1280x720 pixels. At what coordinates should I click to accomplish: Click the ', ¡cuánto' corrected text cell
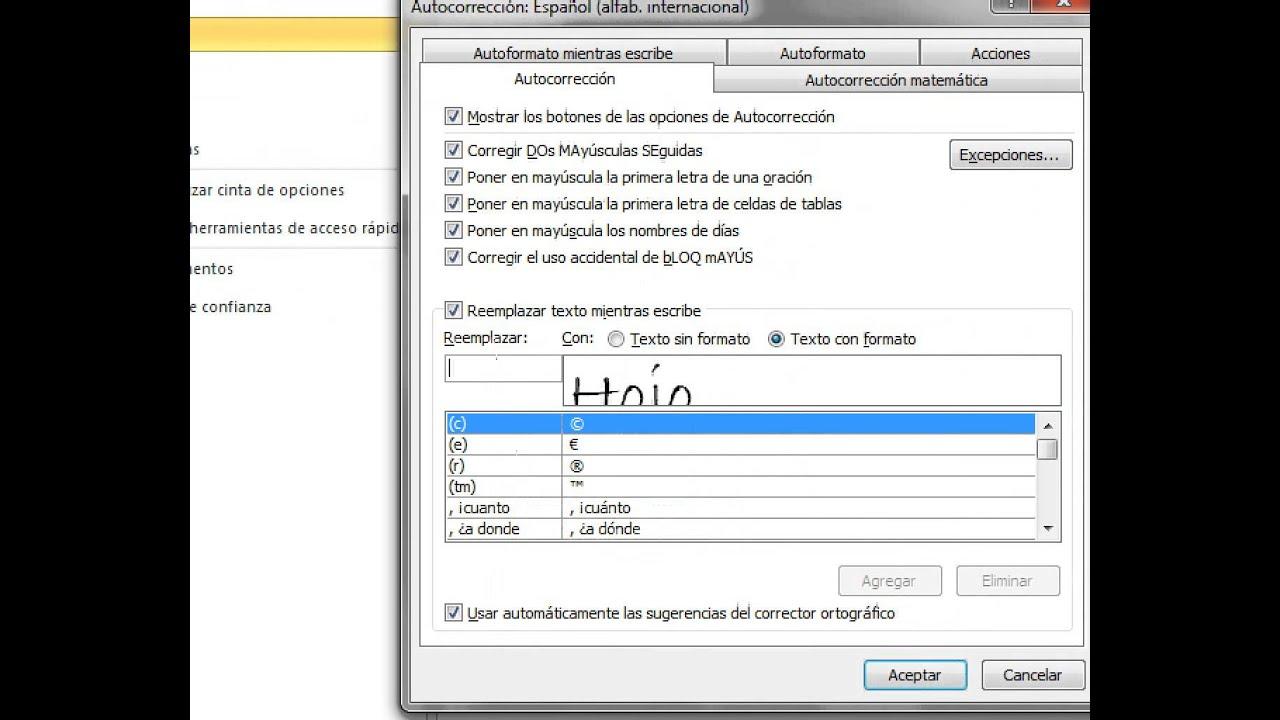(x=799, y=508)
